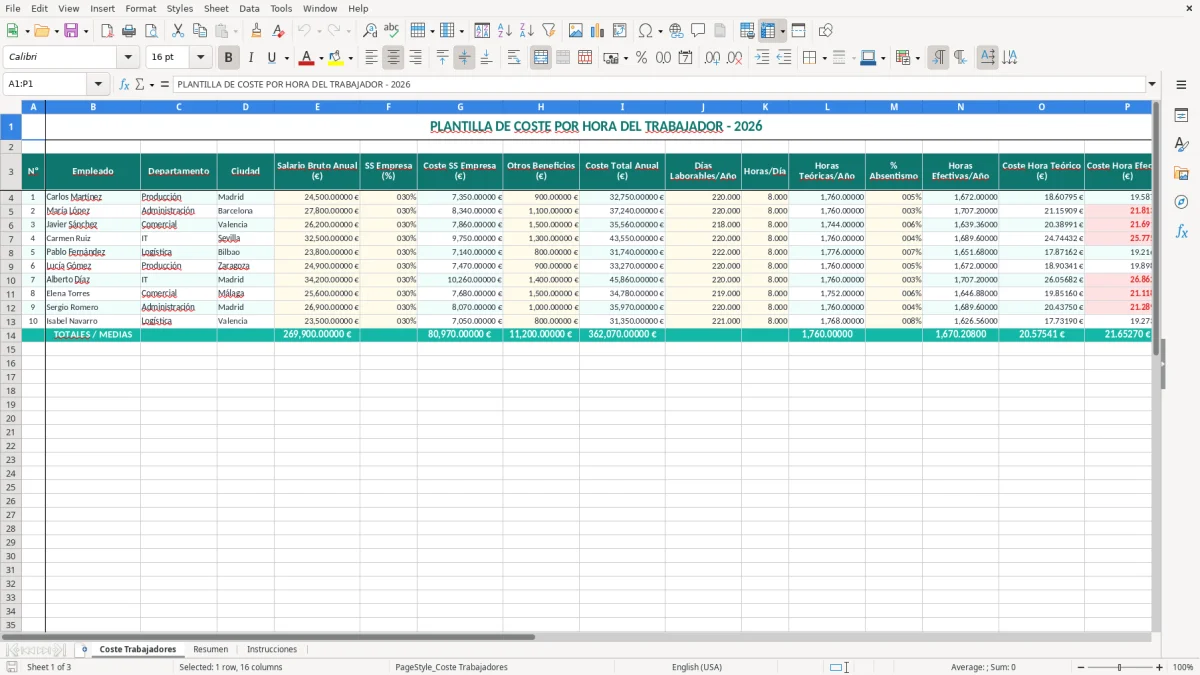Viewport: 1200px width, 675px height.
Task: Click the Copy icon
Action: click(200, 31)
